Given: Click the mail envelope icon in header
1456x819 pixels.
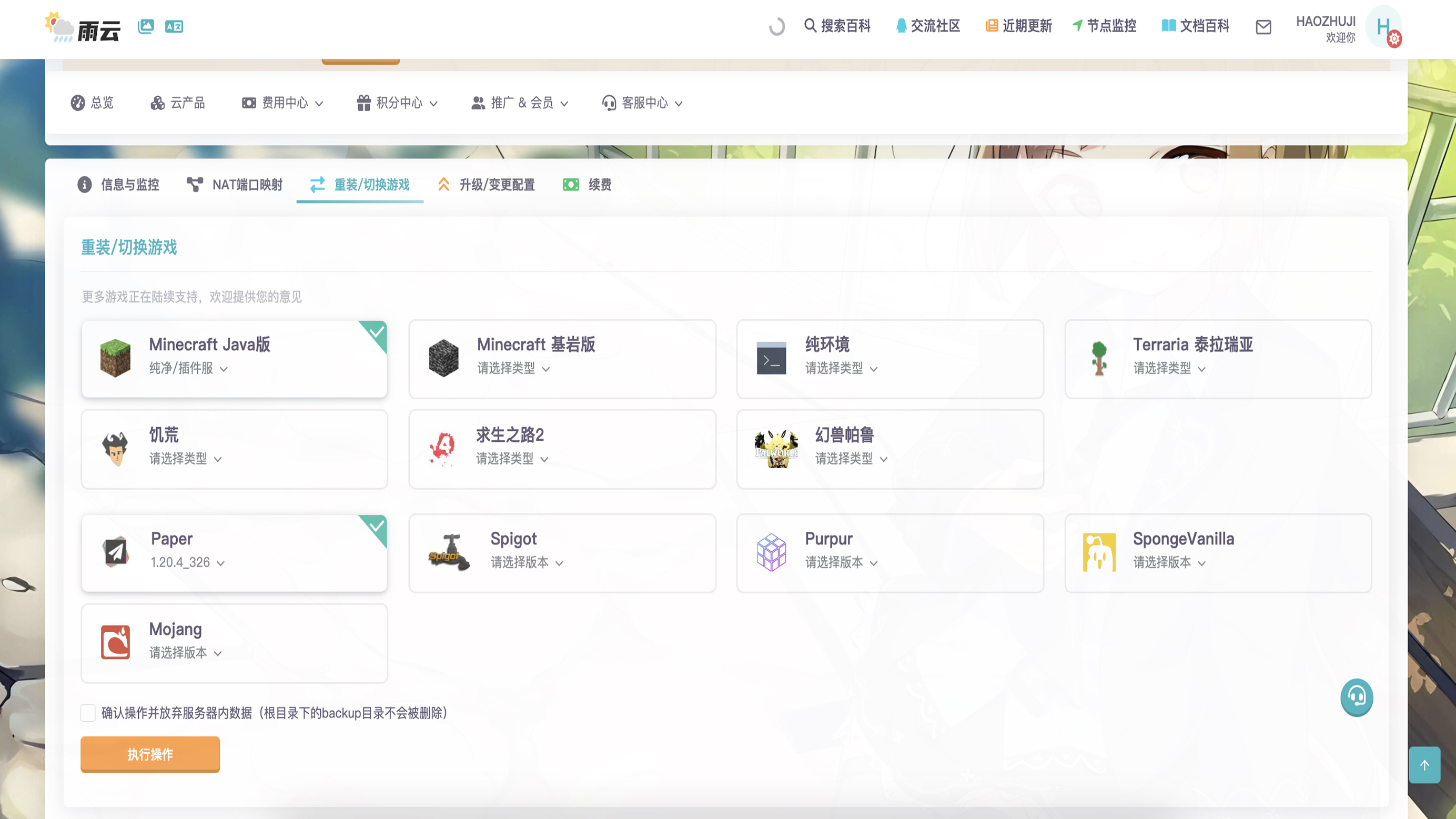Looking at the screenshot, I should [x=1263, y=27].
